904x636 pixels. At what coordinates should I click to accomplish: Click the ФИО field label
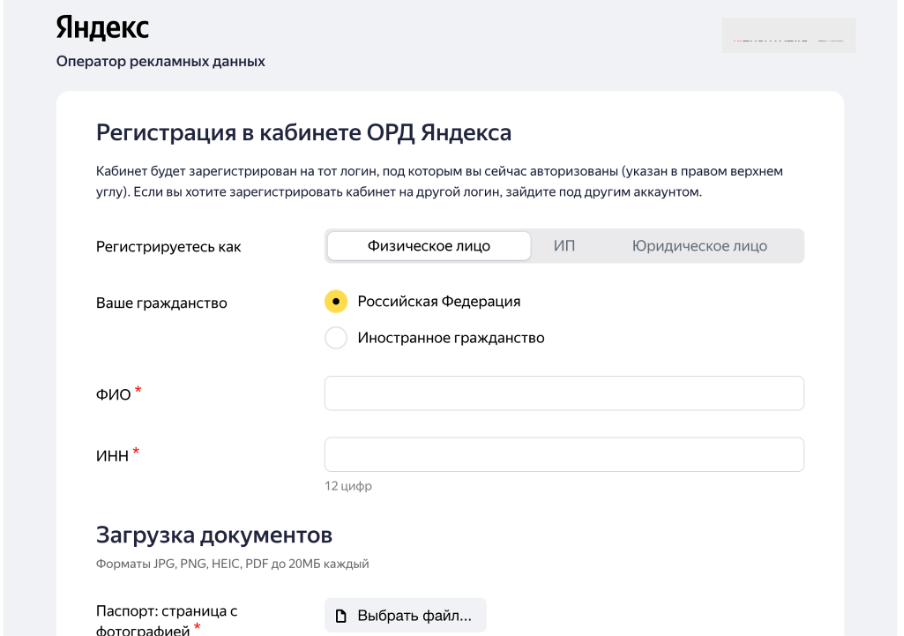[113, 395]
